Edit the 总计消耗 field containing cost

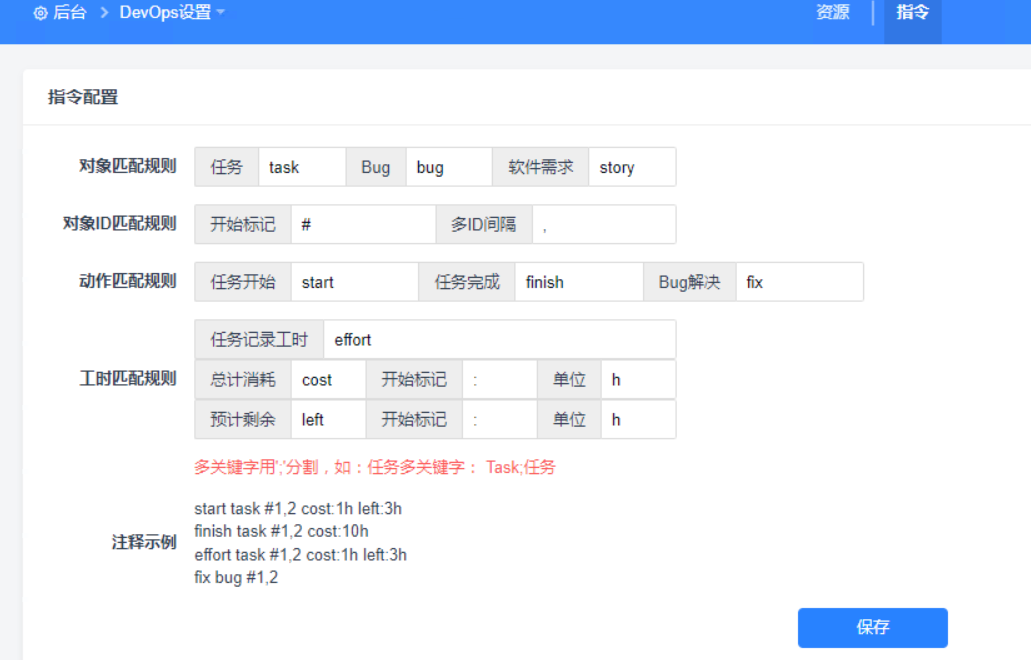coord(328,380)
